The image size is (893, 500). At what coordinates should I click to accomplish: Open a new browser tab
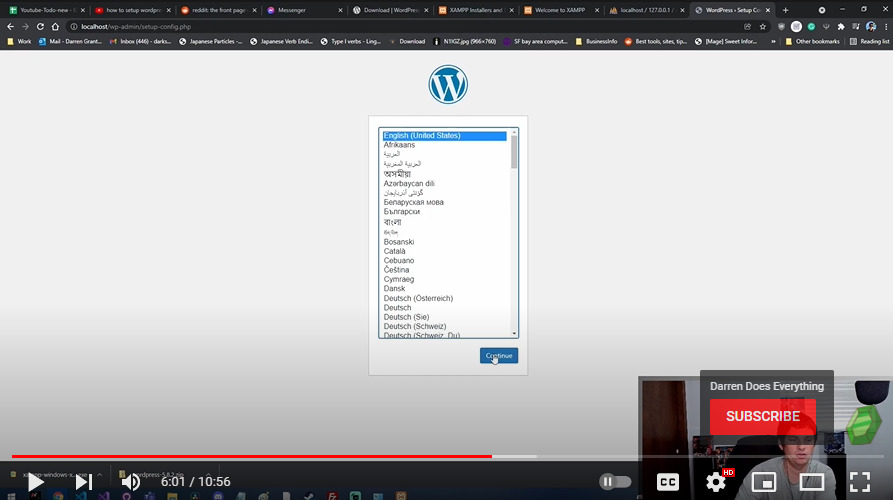[x=785, y=10]
